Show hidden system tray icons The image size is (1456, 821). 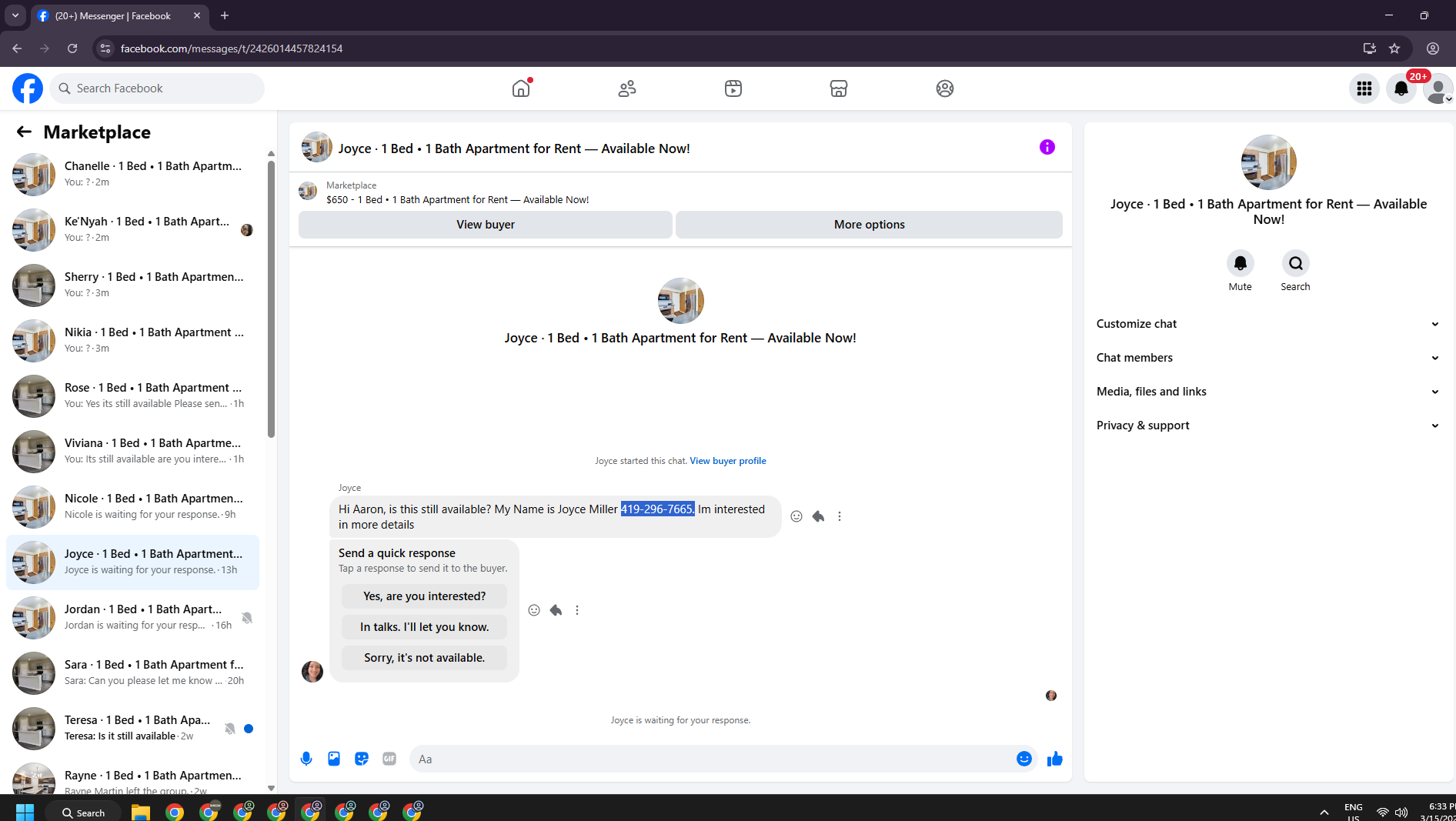pyautogui.click(x=1324, y=813)
